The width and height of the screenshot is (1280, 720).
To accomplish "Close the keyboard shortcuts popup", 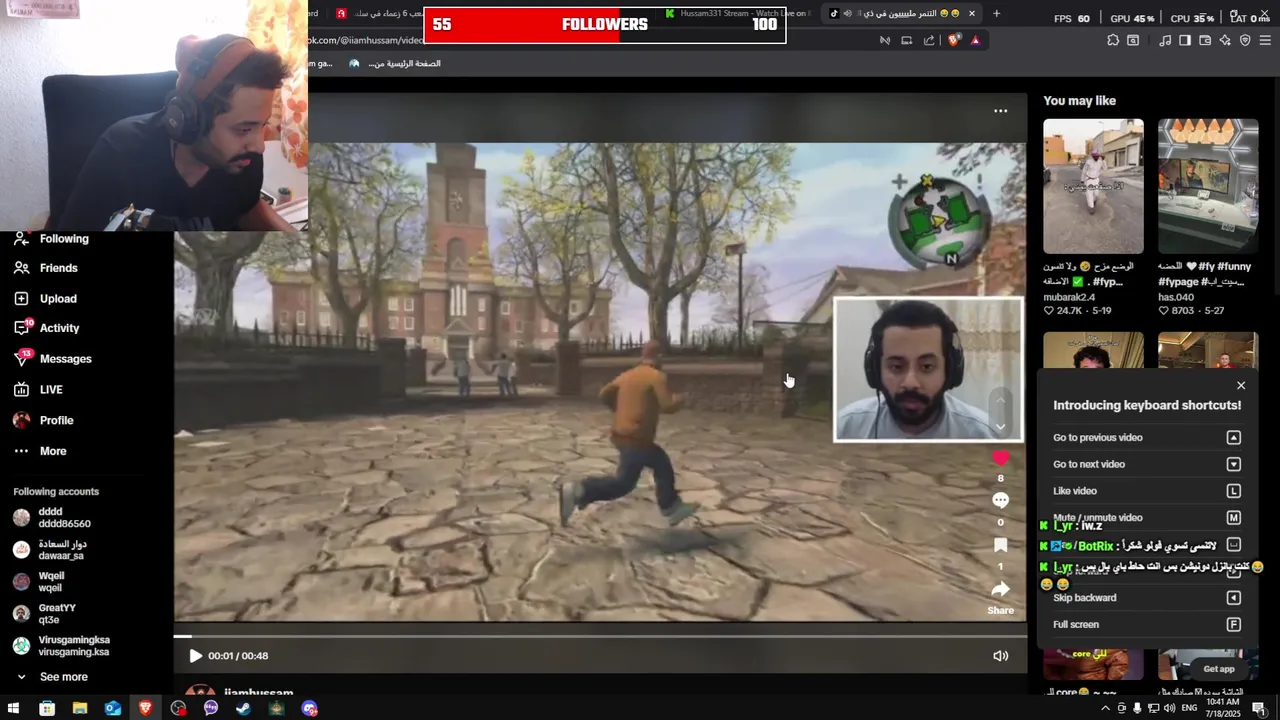I will pos(1241,386).
